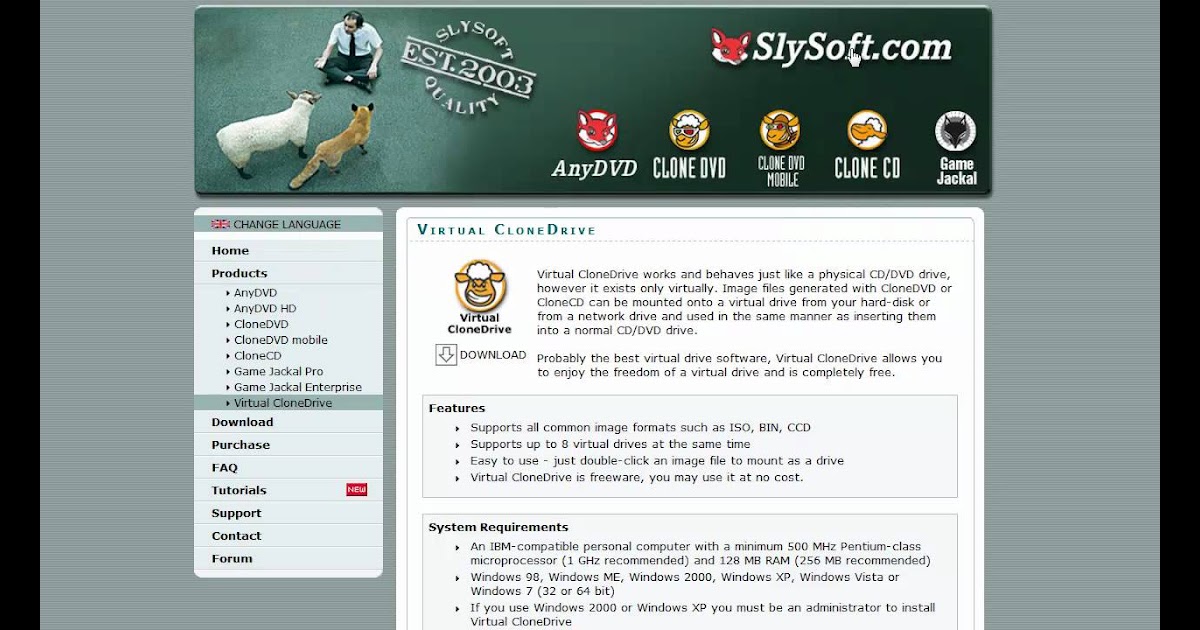The height and width of the screenshot is (630, 1200).
Task: Open the Game Jackal wolf icon
Action: [956, 131]
